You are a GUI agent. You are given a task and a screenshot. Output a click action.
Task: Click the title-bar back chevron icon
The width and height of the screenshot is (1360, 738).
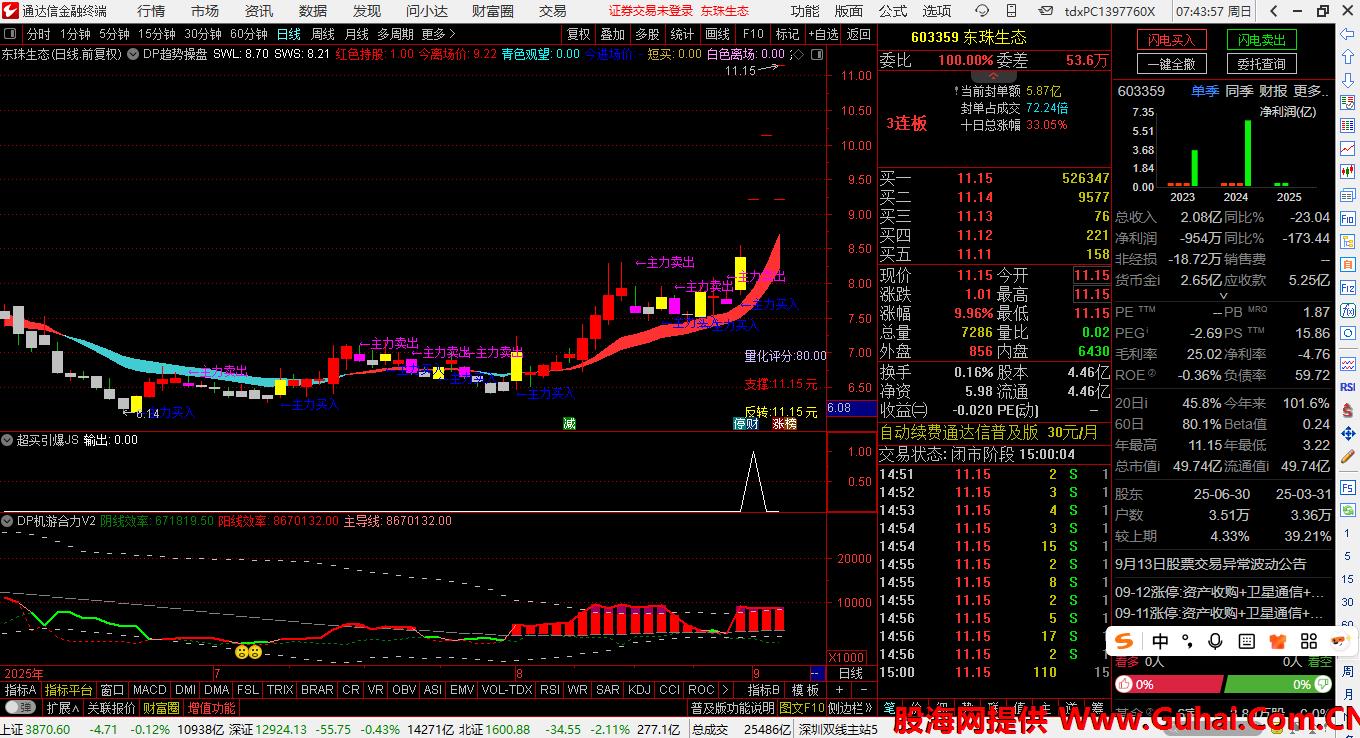click(x=1273, y=11)
